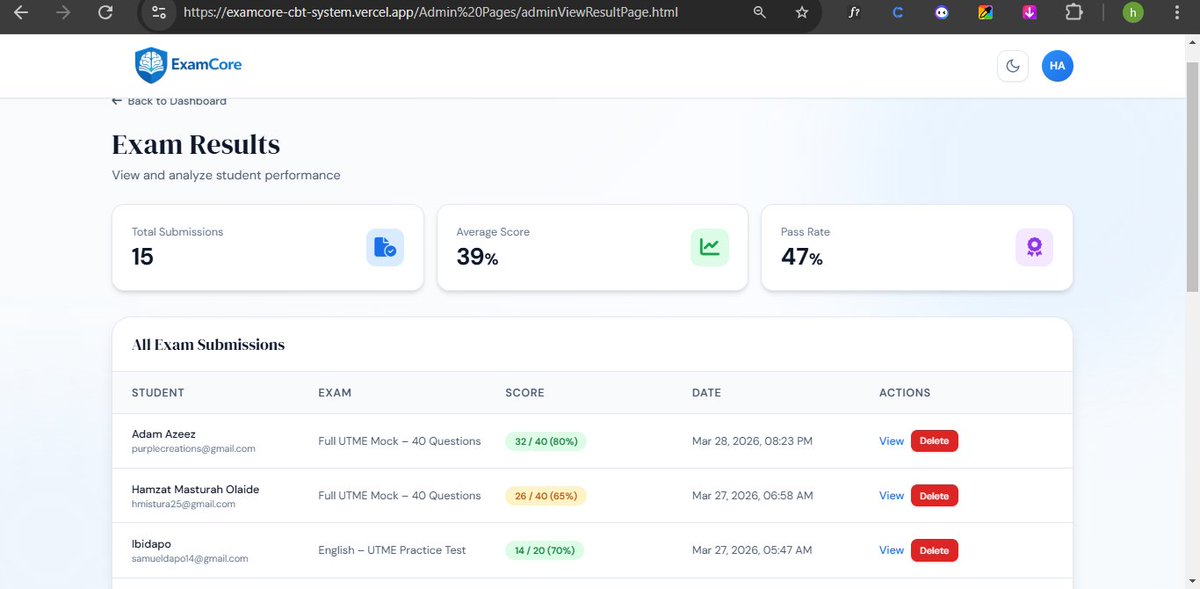This screenshot has width=1200, height=589.
Task: Open the HA user avatar menu
Action: [x=1057, y=65]
